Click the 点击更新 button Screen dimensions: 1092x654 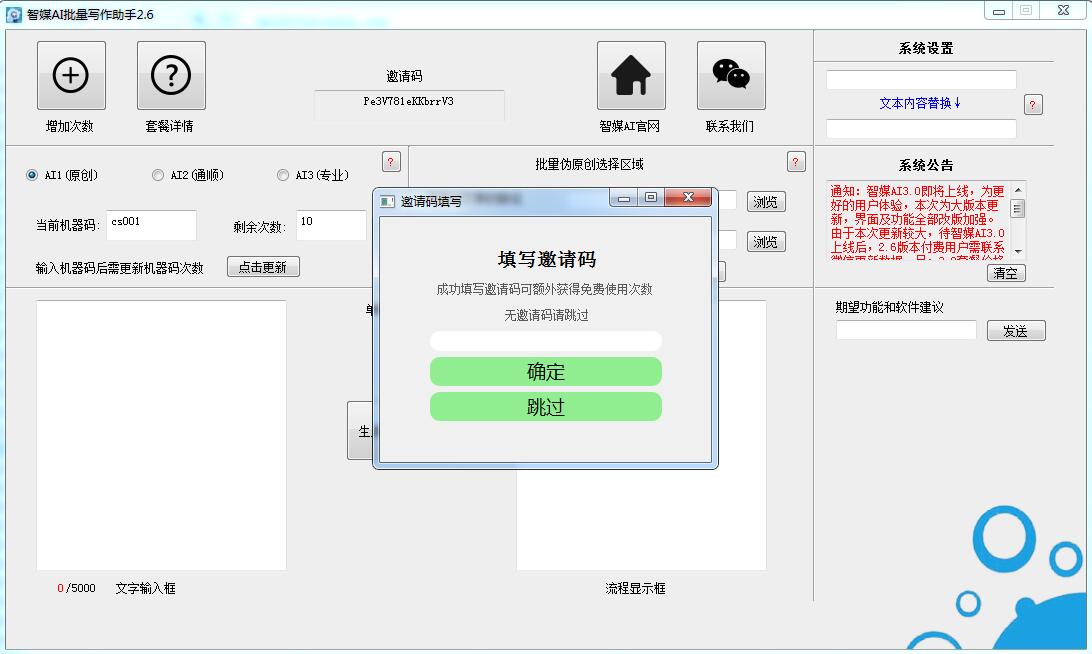(263, 267)
